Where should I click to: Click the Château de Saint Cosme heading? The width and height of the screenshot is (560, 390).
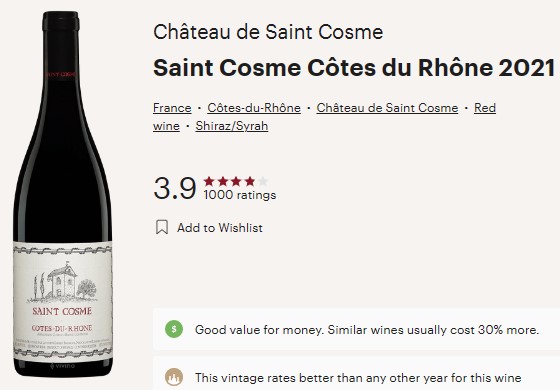[x=268, y=32]
